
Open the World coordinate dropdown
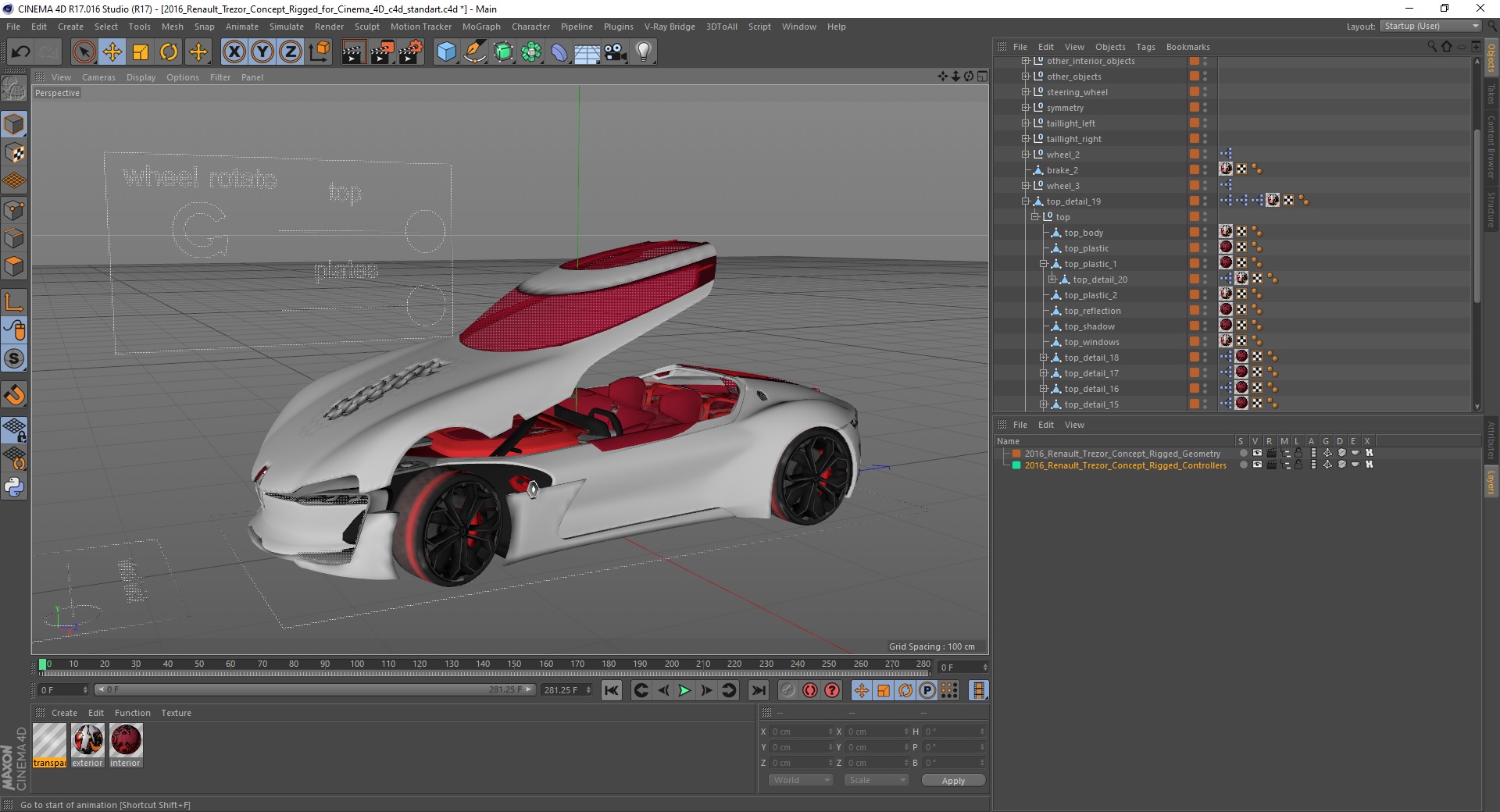click(x=801, y=780)
